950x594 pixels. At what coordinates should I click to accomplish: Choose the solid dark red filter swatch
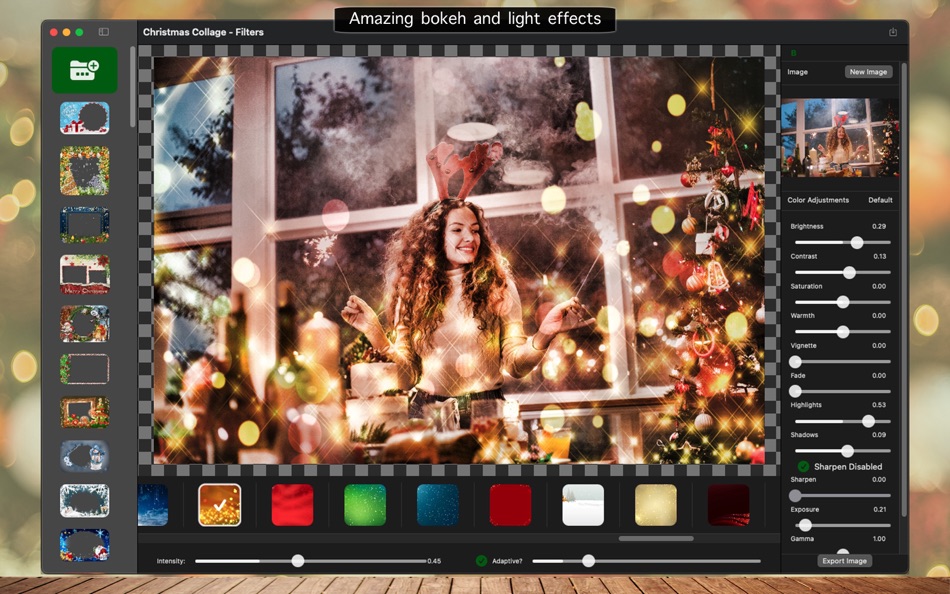tap(510, 504)
